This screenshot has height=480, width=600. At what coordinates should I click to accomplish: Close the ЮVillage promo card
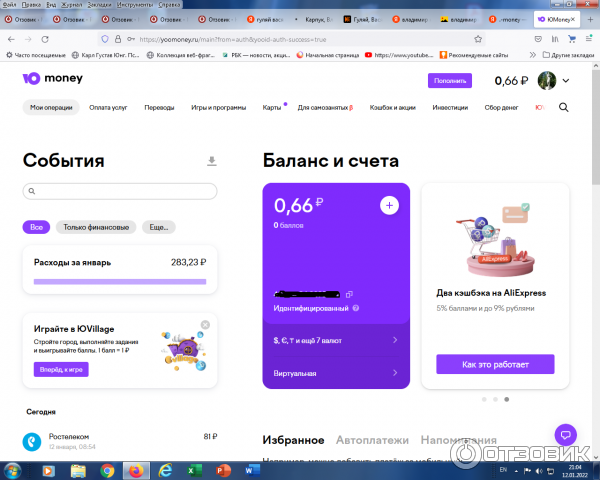[205, 325]
